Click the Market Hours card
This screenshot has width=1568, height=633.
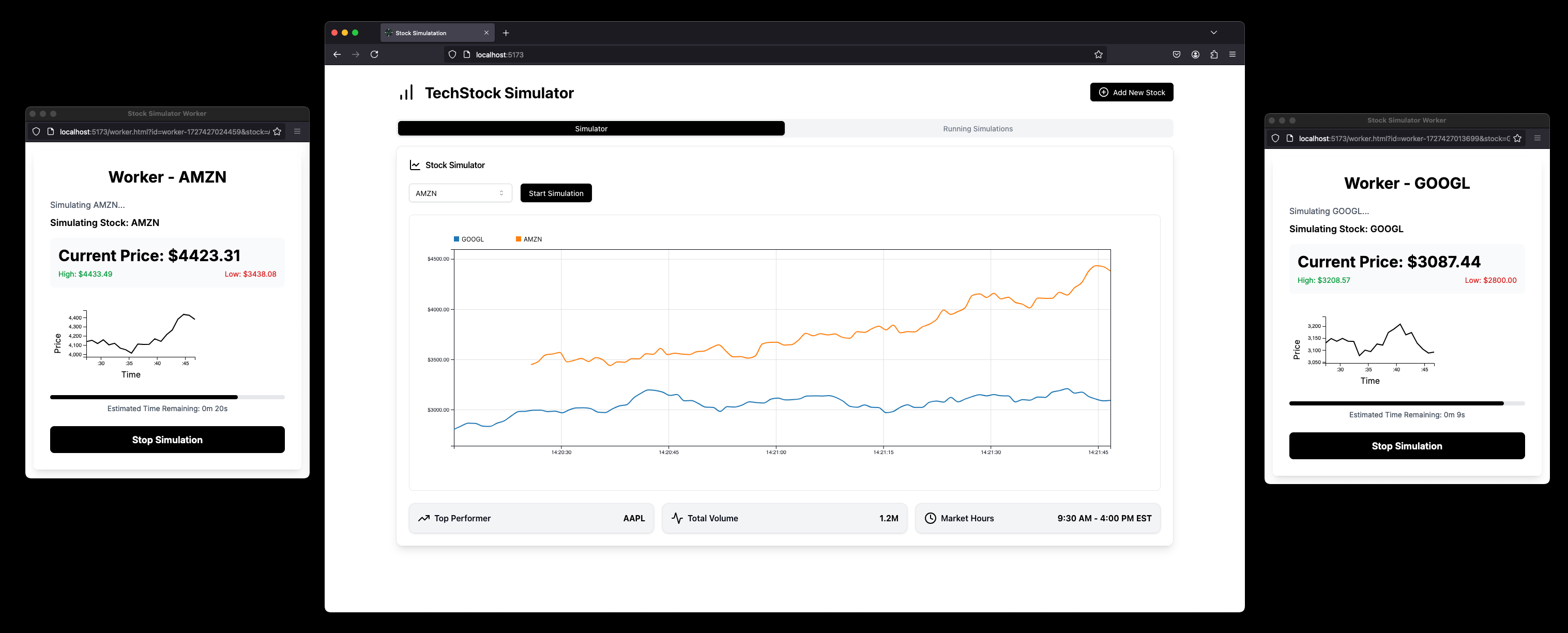click(1038, 518)
